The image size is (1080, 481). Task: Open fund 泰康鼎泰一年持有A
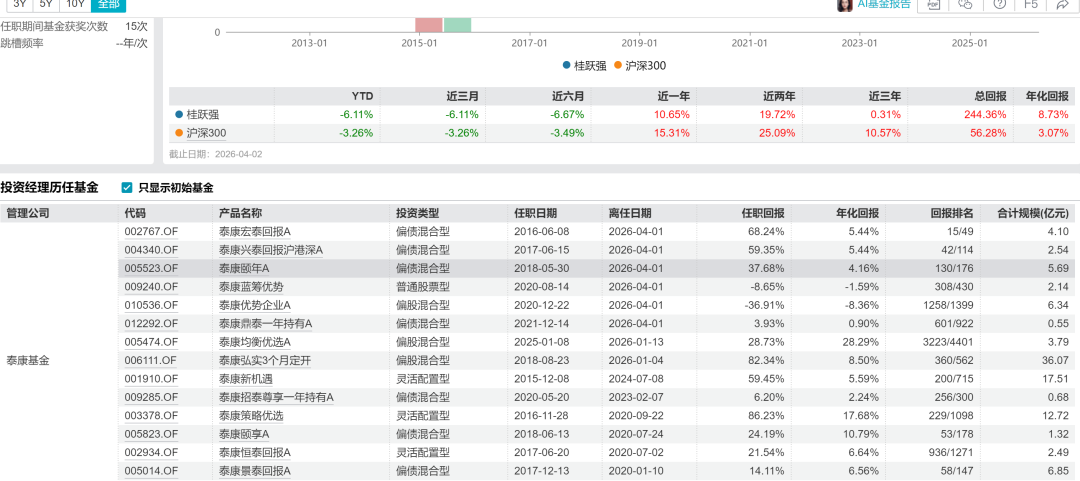[266, 323]
